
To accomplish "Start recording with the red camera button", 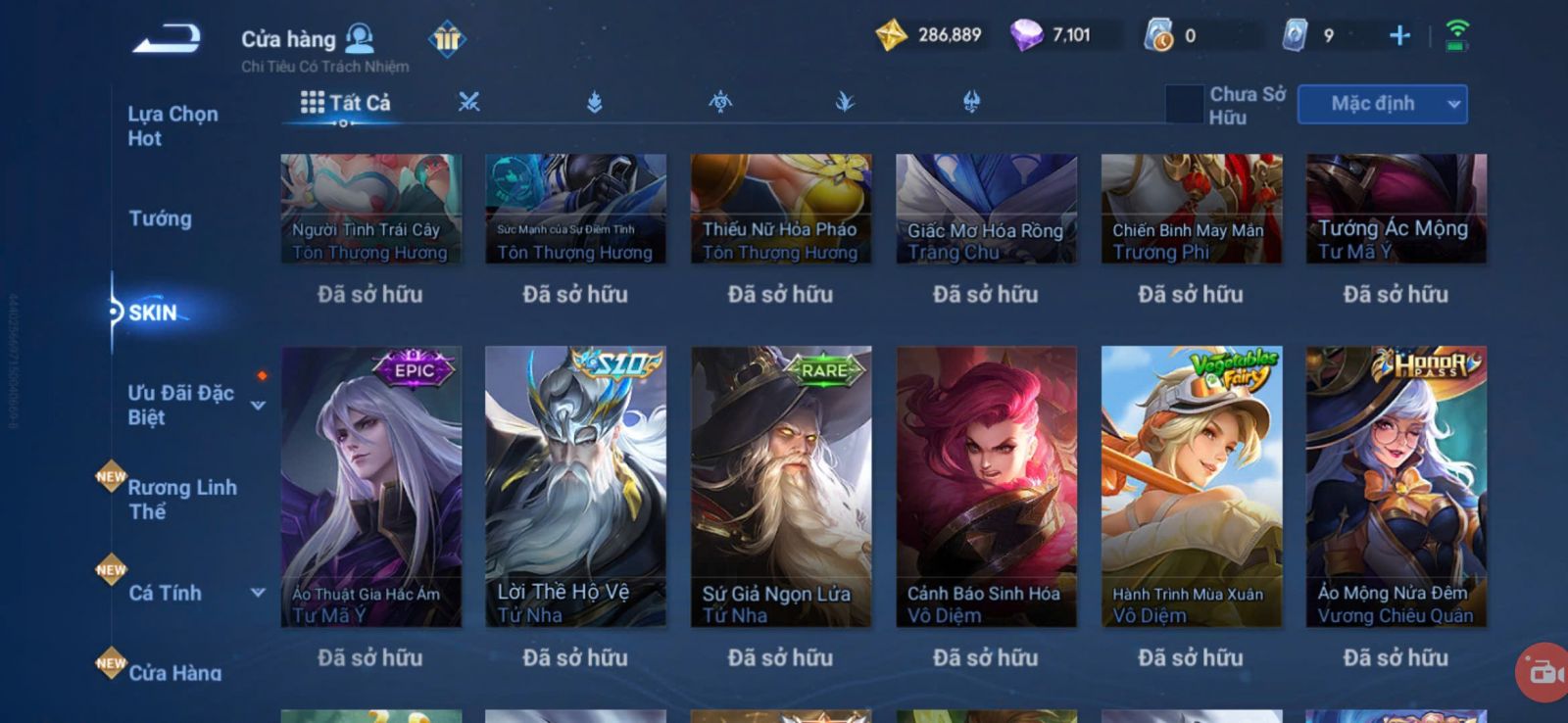I will click(1543, 672).
